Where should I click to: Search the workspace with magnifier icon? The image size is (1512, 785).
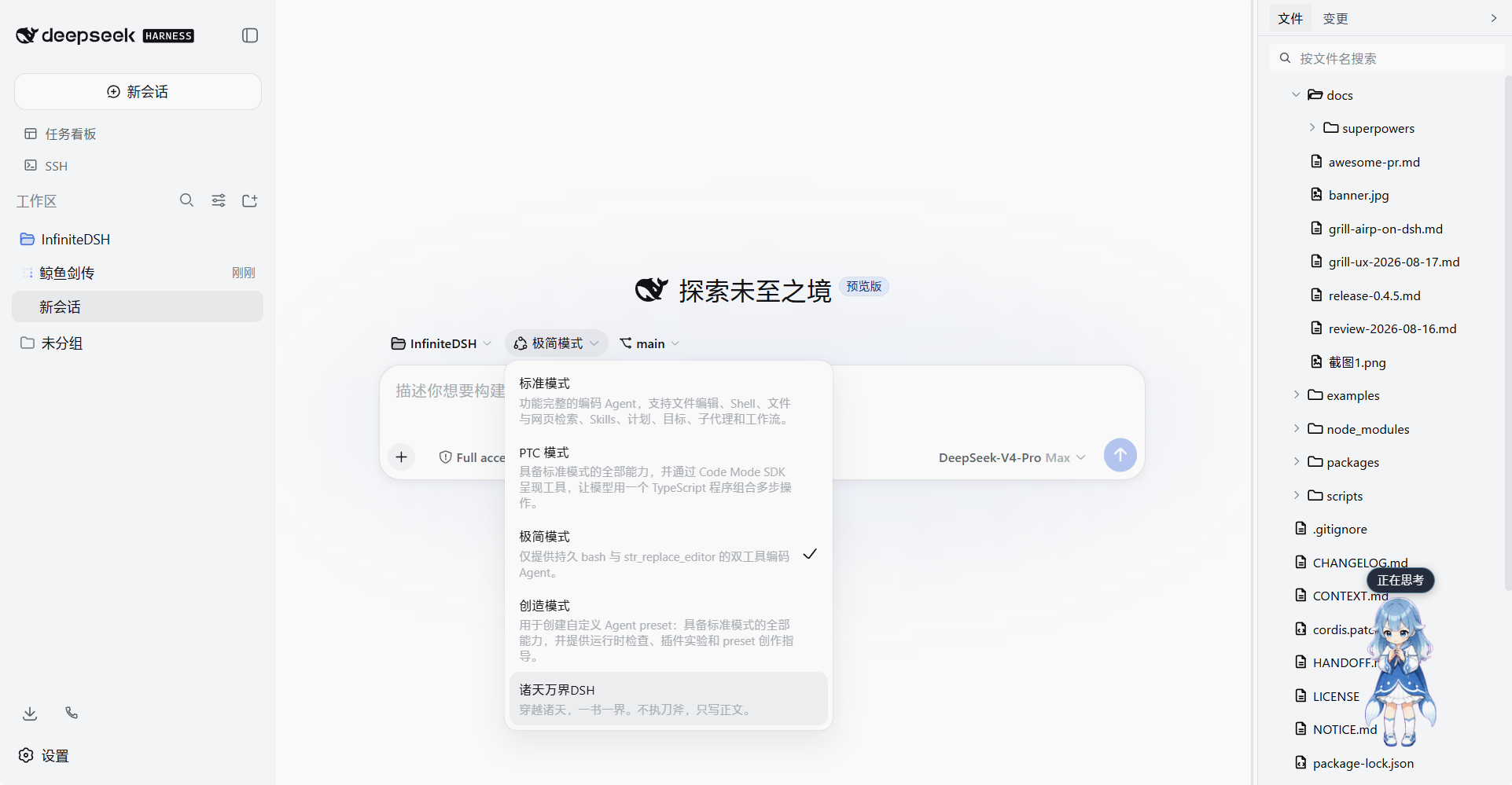pos(186,200)
